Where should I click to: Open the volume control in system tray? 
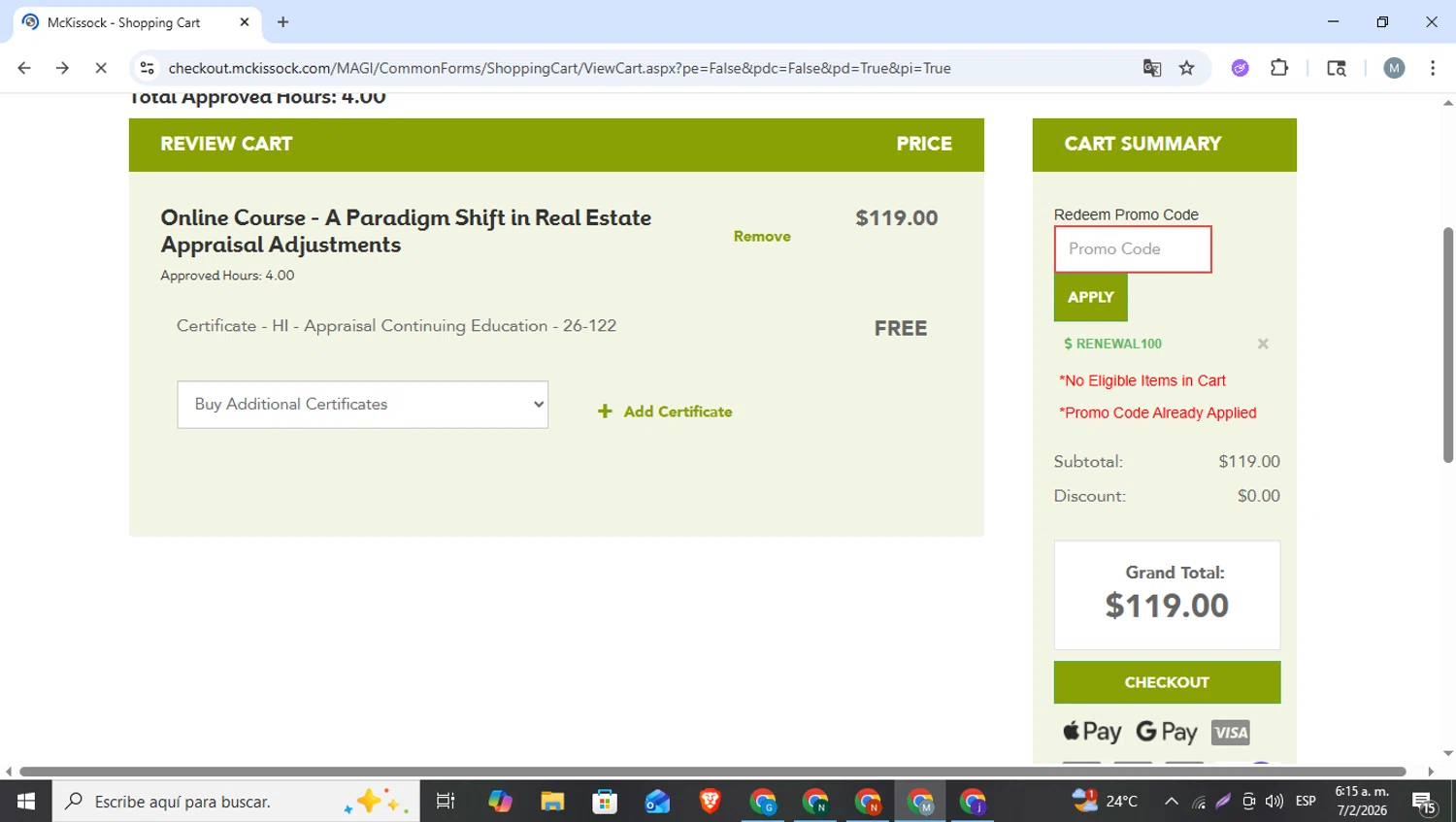(1274, 802)
